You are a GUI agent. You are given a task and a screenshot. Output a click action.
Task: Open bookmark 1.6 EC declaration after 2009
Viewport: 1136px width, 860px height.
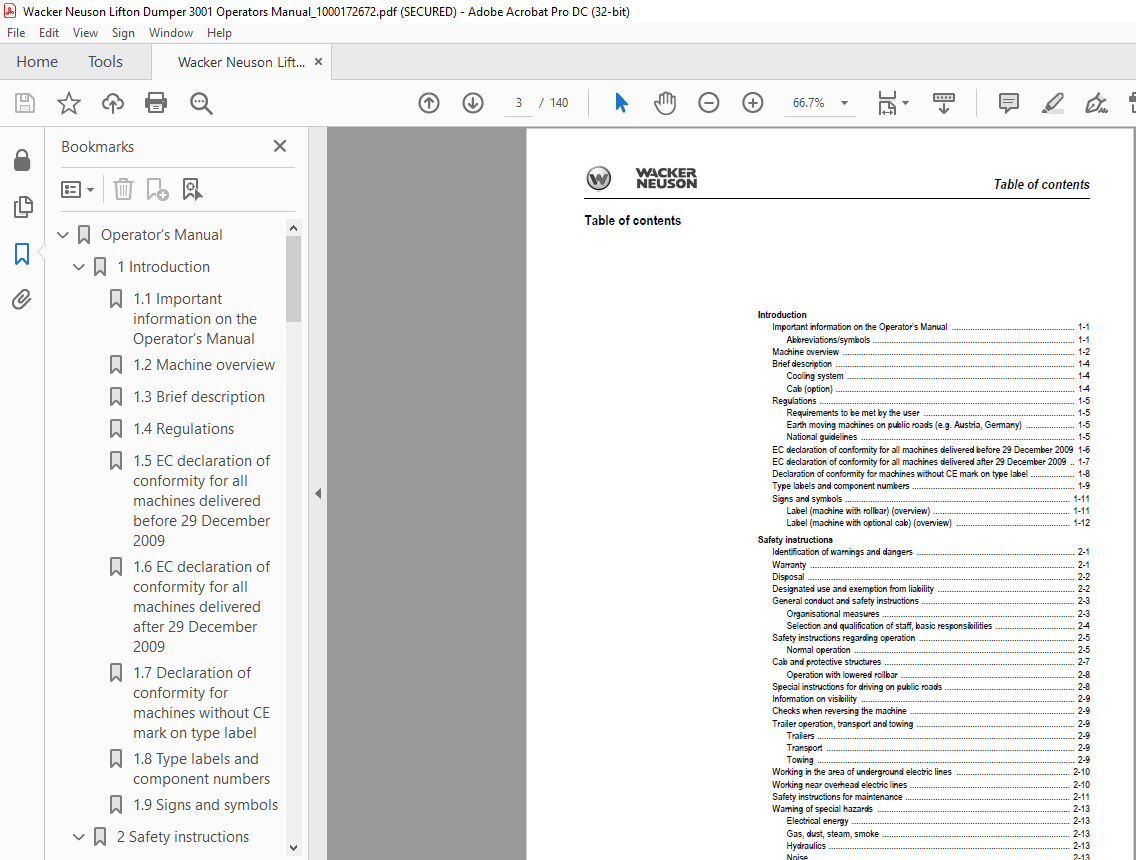(x=201, y=606)
